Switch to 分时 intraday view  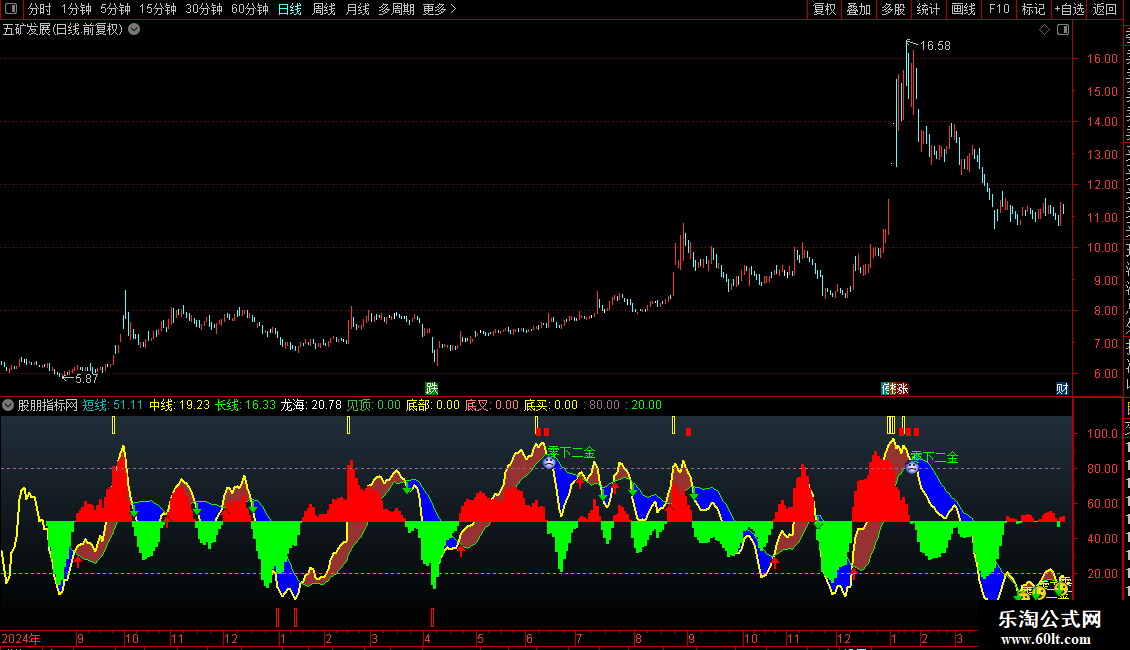click(40, 9)
